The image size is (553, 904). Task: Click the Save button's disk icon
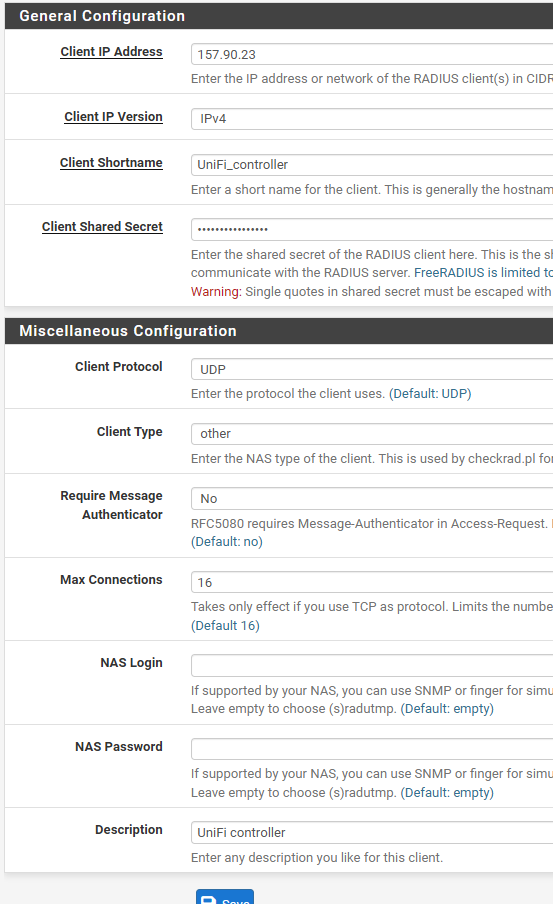208,900
